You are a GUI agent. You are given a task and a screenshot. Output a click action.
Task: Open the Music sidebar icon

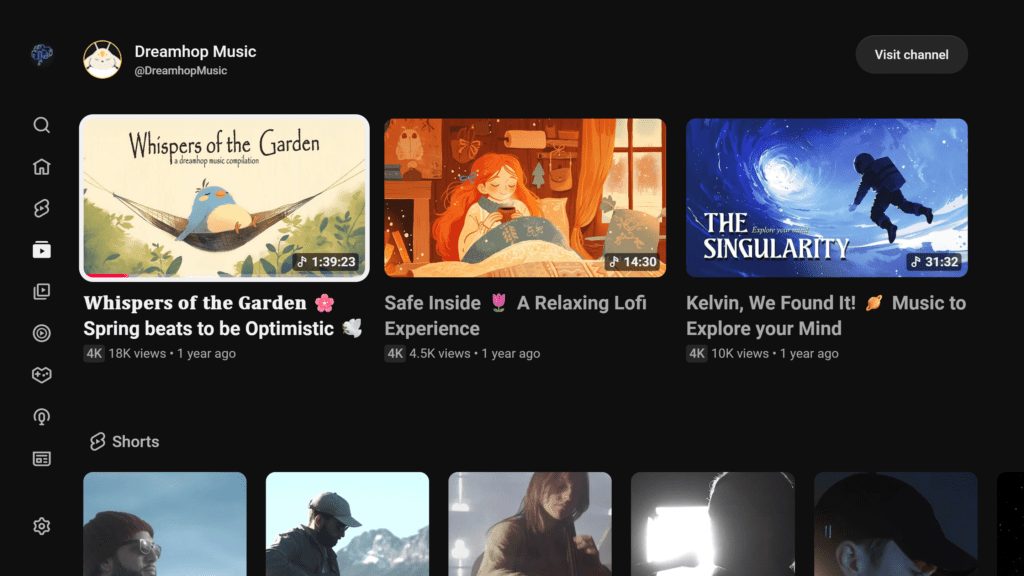[42, 333]
